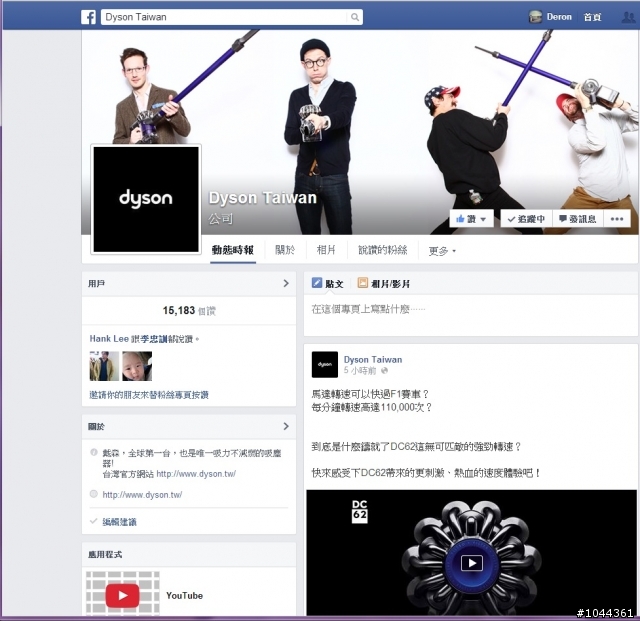Open the Hank Lee link
The width and height of the screenshot is (640, 621).
click(109, 339)
